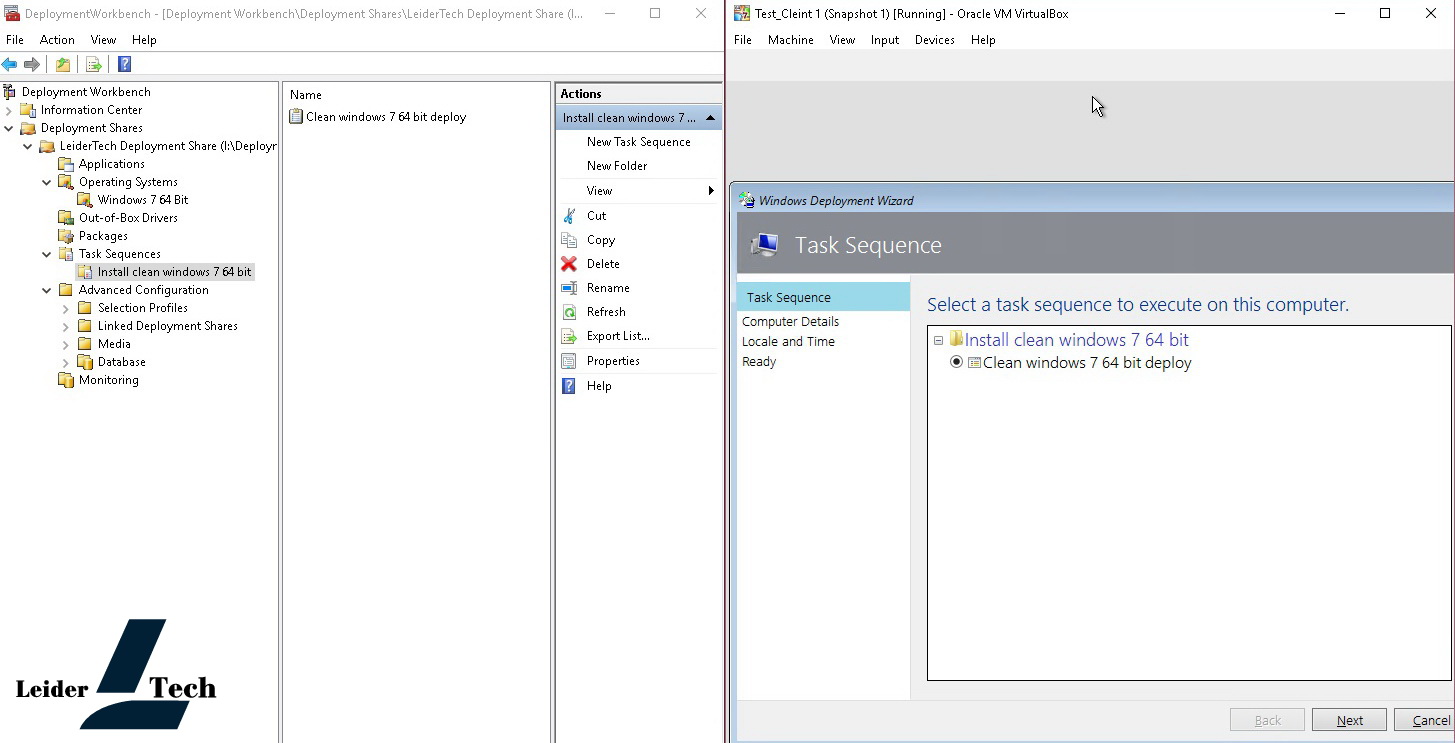The width and height of the screenshot is (1455, 743).
Task: Collapse the Actions pane section header arrow
Action: point(710,118)
